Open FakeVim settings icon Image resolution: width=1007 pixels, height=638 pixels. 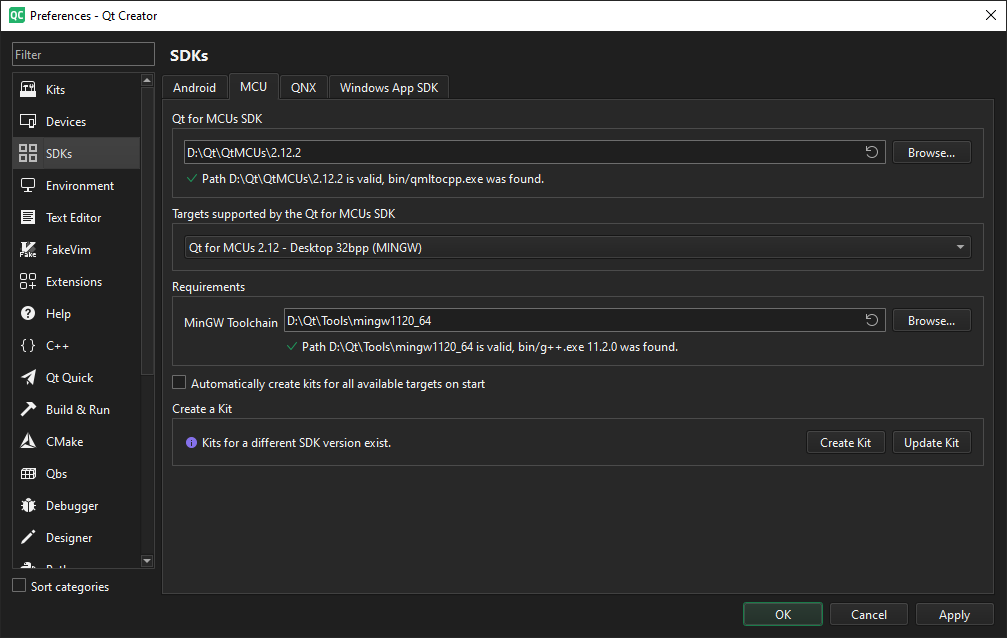(x=28, y=249)
